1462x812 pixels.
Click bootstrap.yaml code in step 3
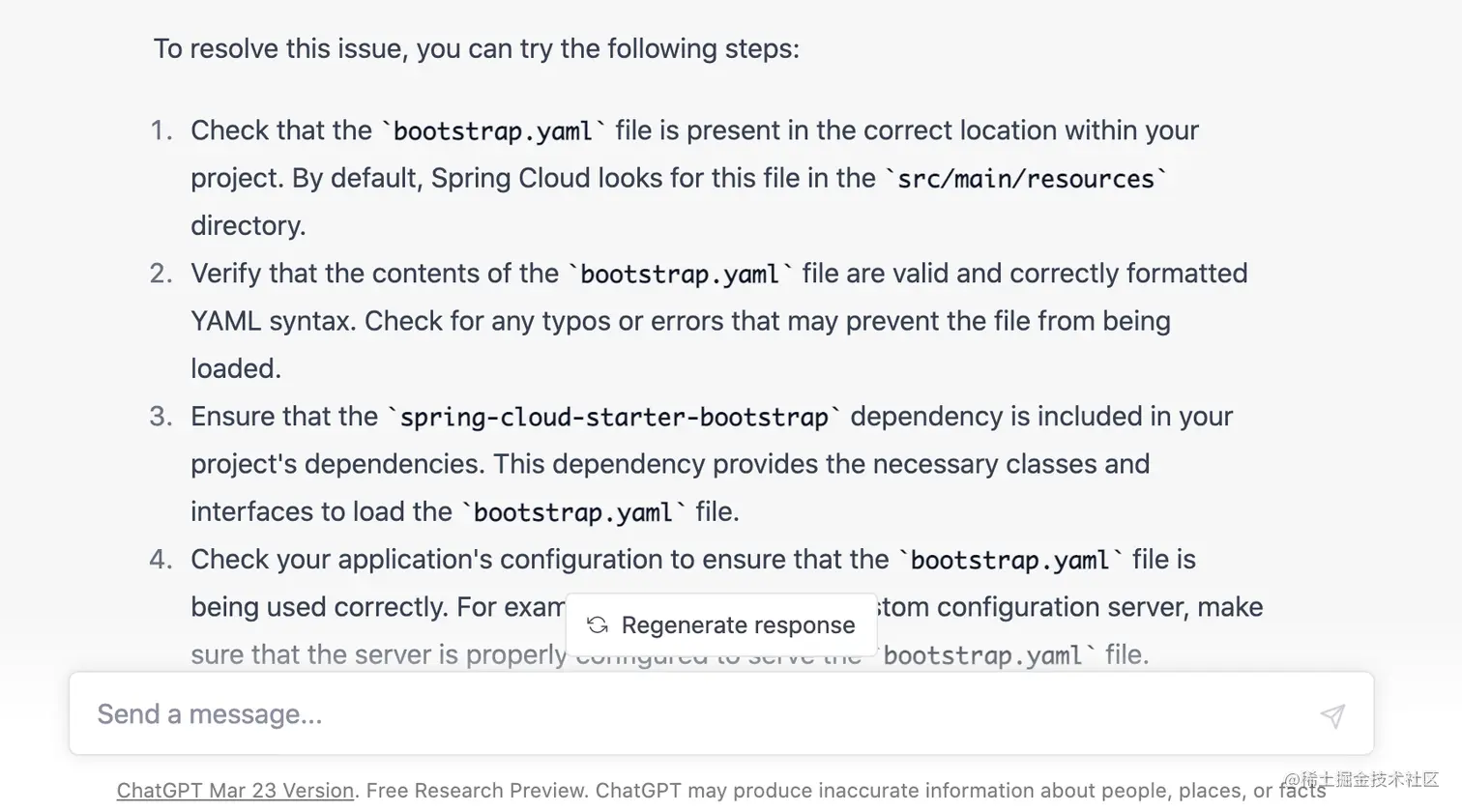(x=573, y=512)
